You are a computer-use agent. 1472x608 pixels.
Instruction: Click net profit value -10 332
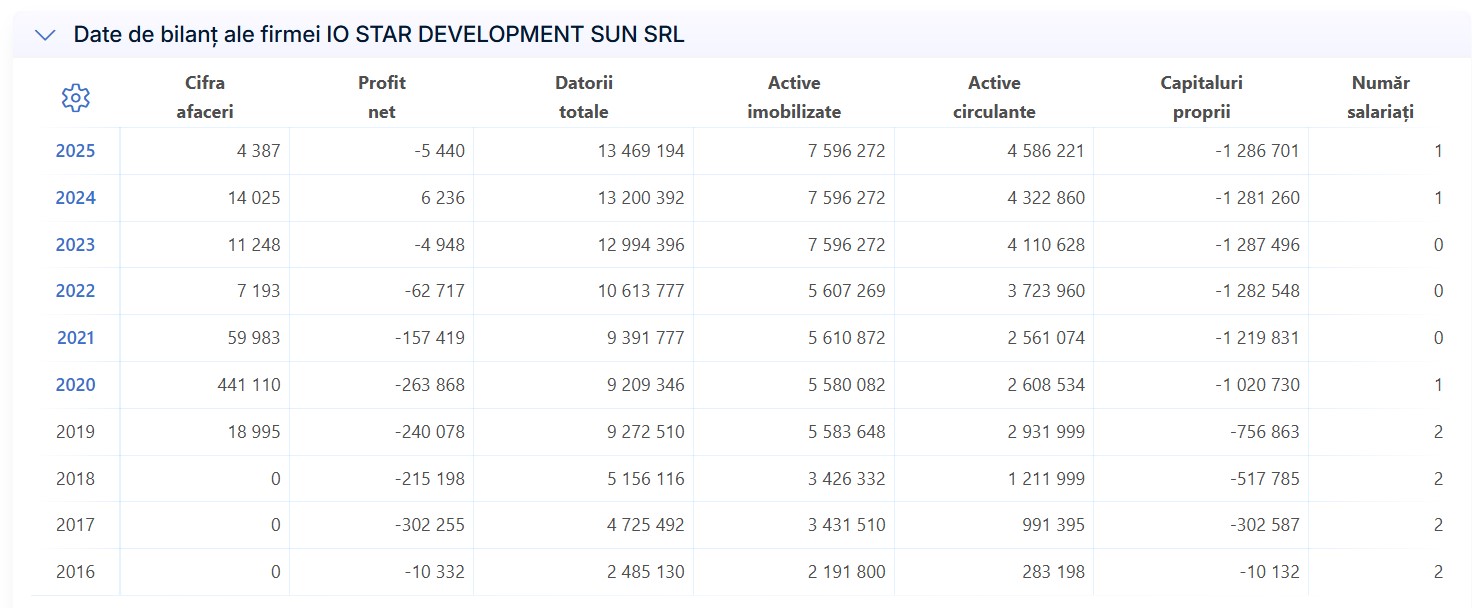click(435, 572)
